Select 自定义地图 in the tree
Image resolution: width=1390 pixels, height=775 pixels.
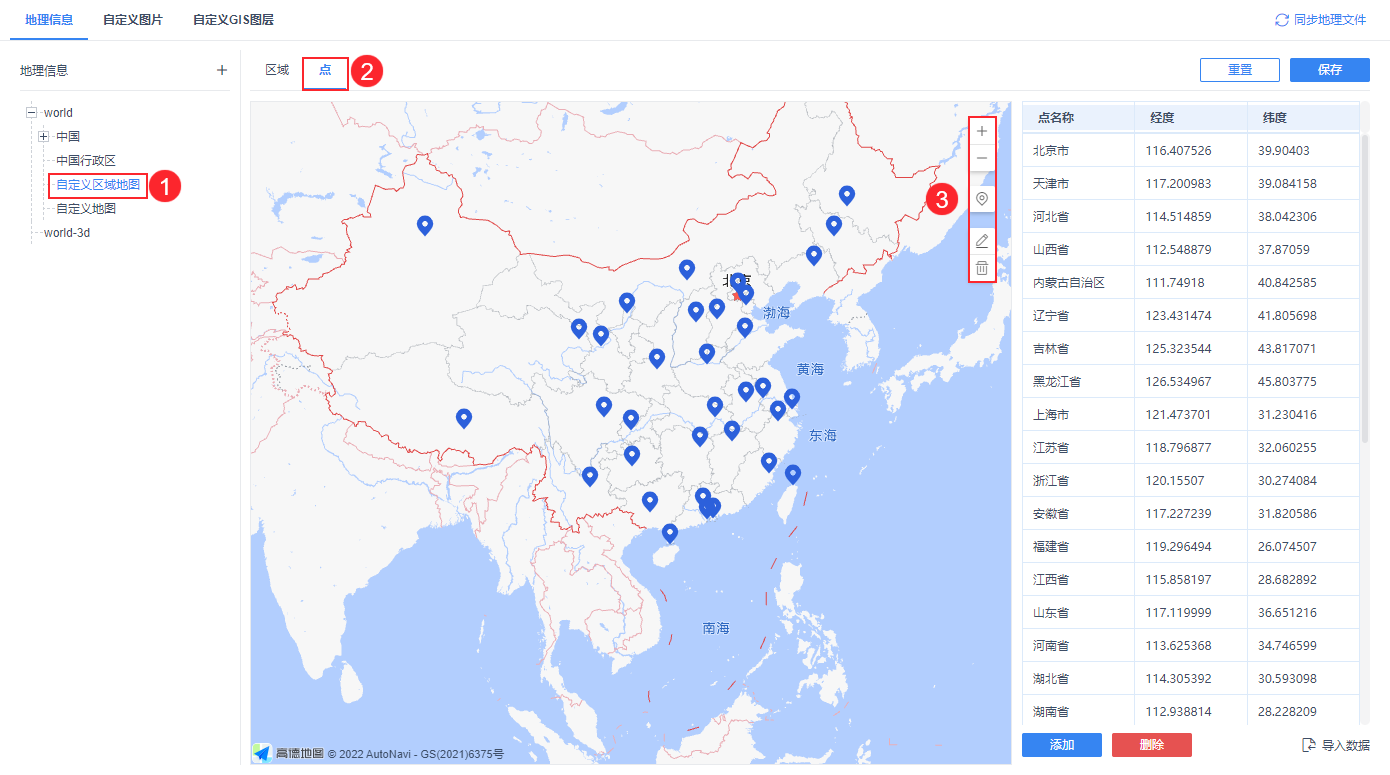click(x=86, y=209)
